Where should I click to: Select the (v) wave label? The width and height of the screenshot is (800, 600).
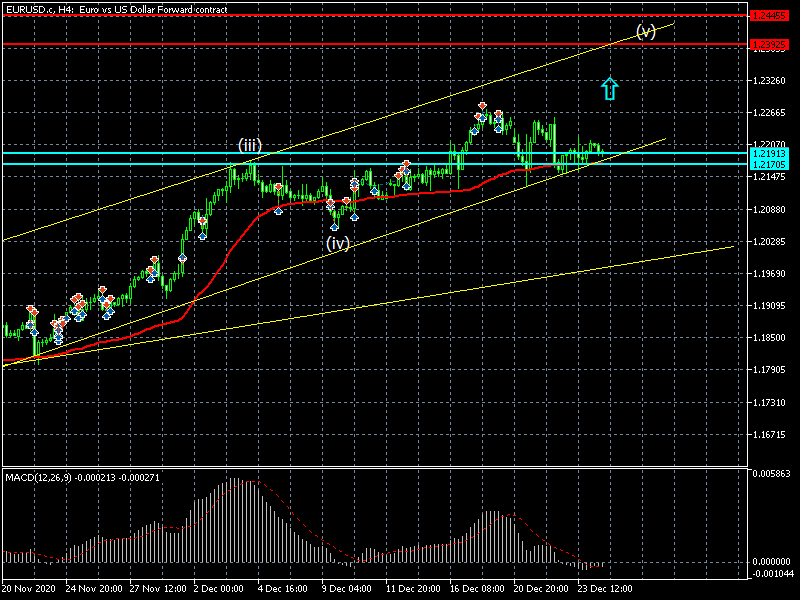[x=646, y=31]
